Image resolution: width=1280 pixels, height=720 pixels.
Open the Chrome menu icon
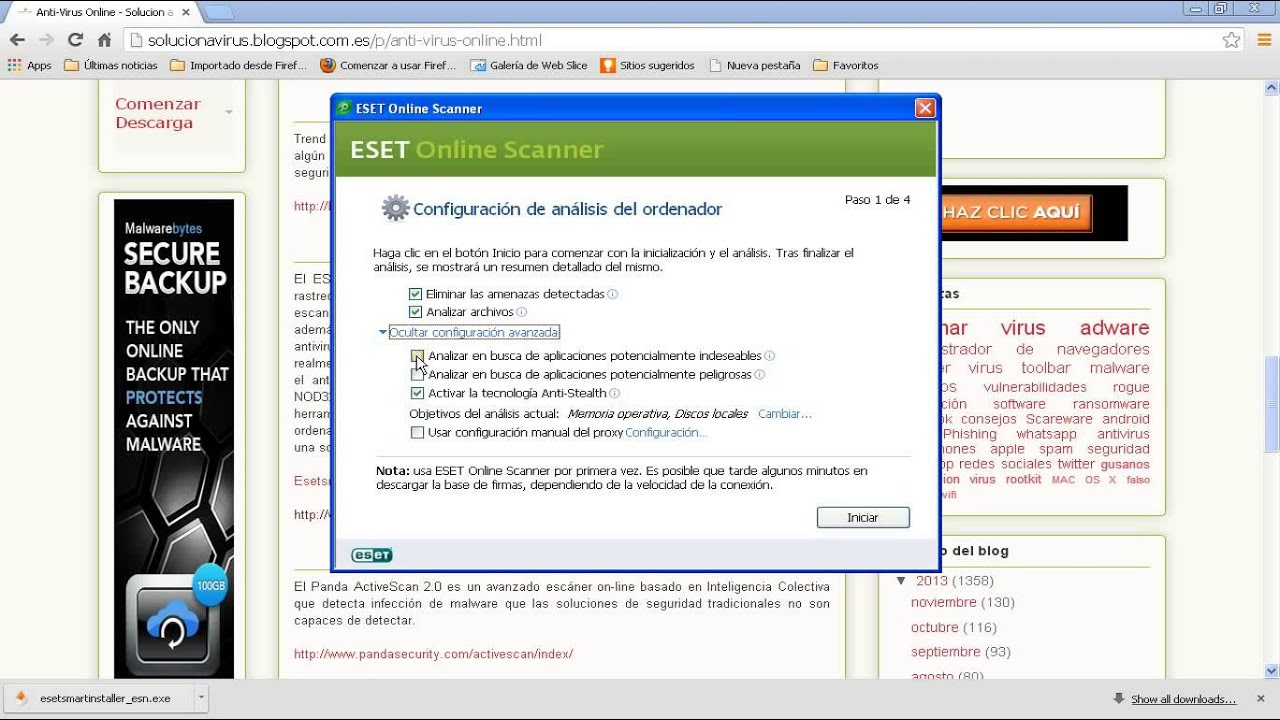click(x=1262, y=40)
